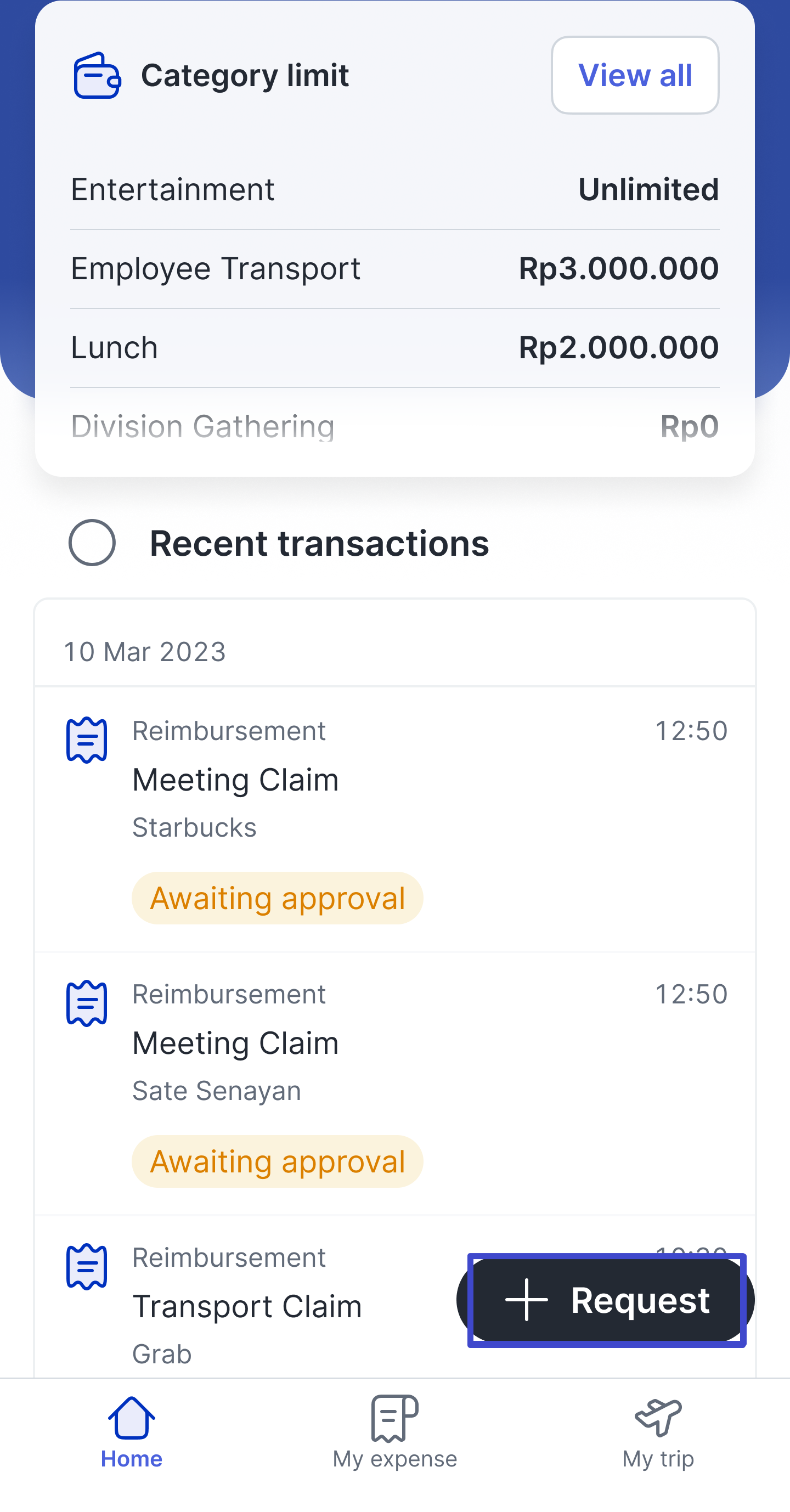Click the Grab transport claim receipt icon
This screenshot has height=1512, width=790.
pos(87,1267)
